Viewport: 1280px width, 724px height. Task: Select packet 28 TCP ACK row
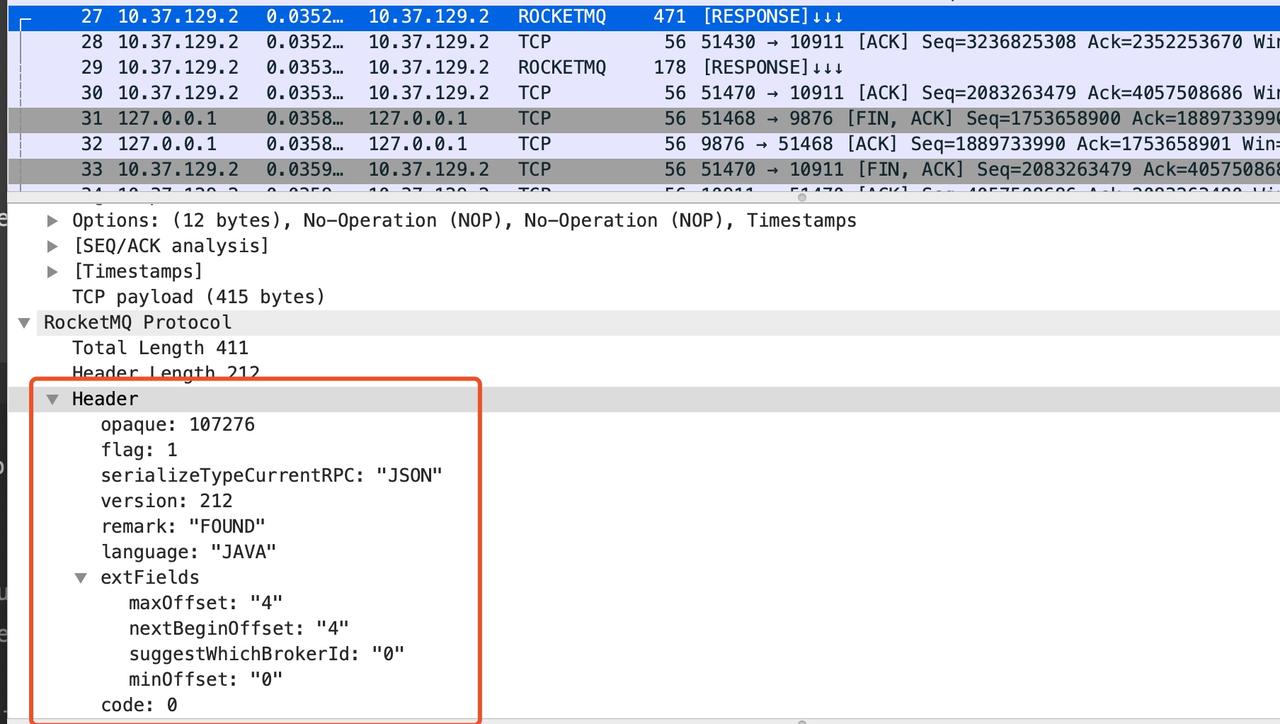pyautogui.click(x=644, y=42)
